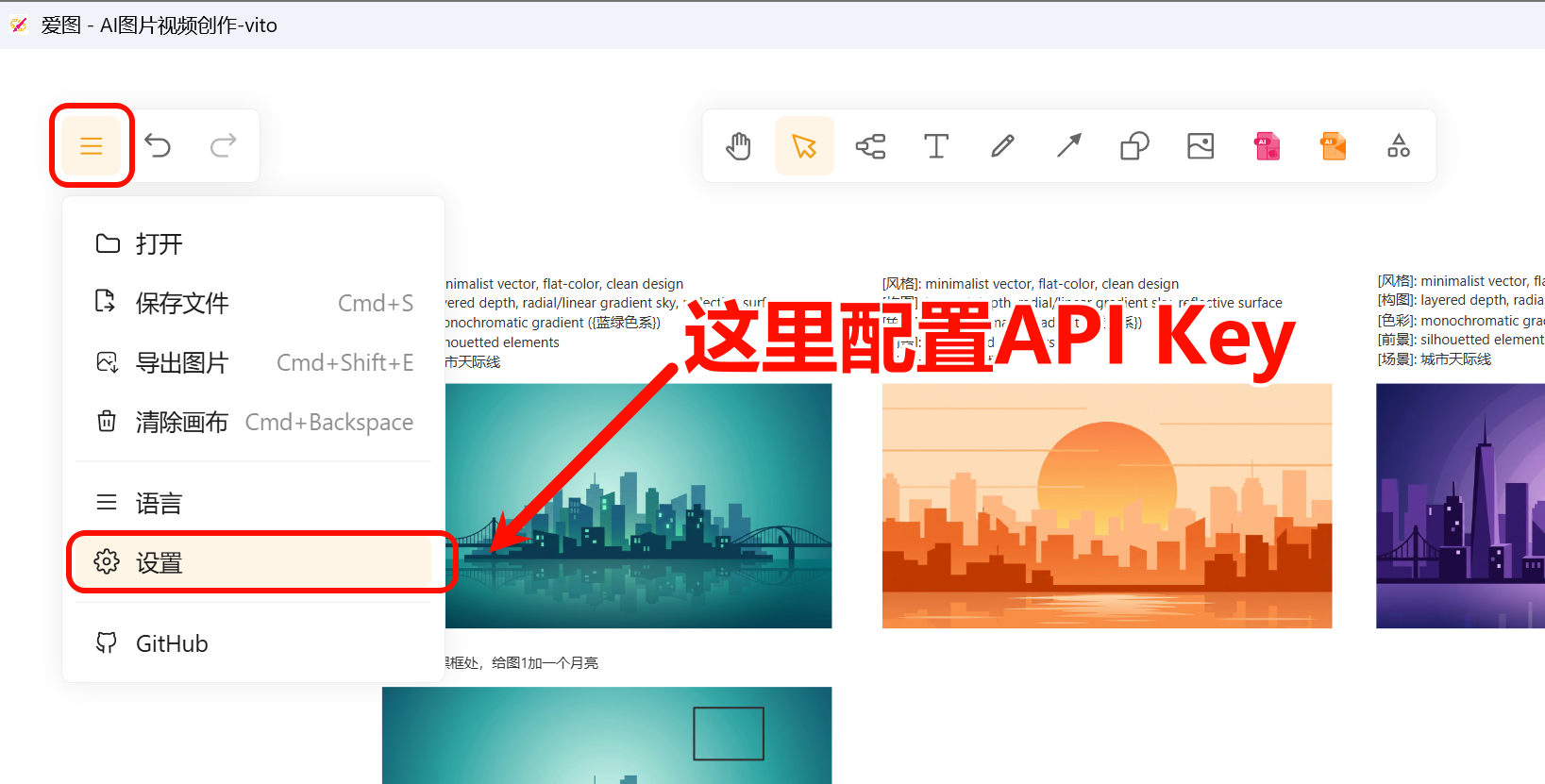Redo the last undone action
Viewport: 1545px width, 784px height.
coord(224,146)
